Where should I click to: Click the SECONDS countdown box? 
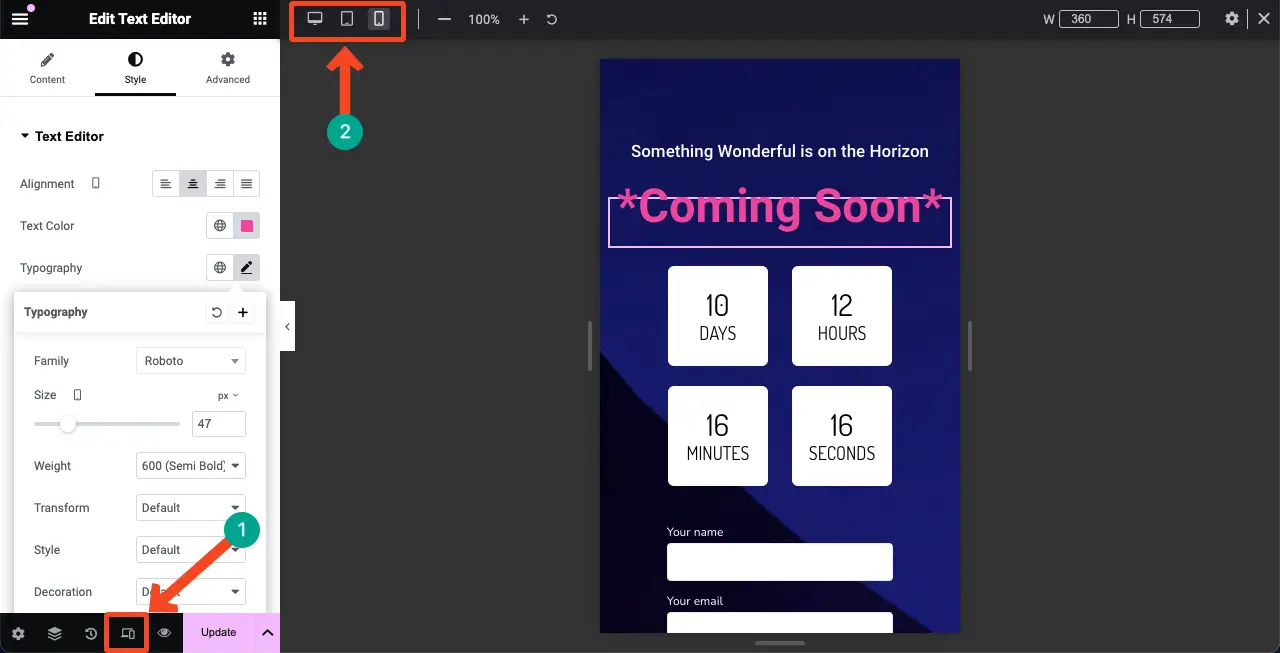point(842,436)
